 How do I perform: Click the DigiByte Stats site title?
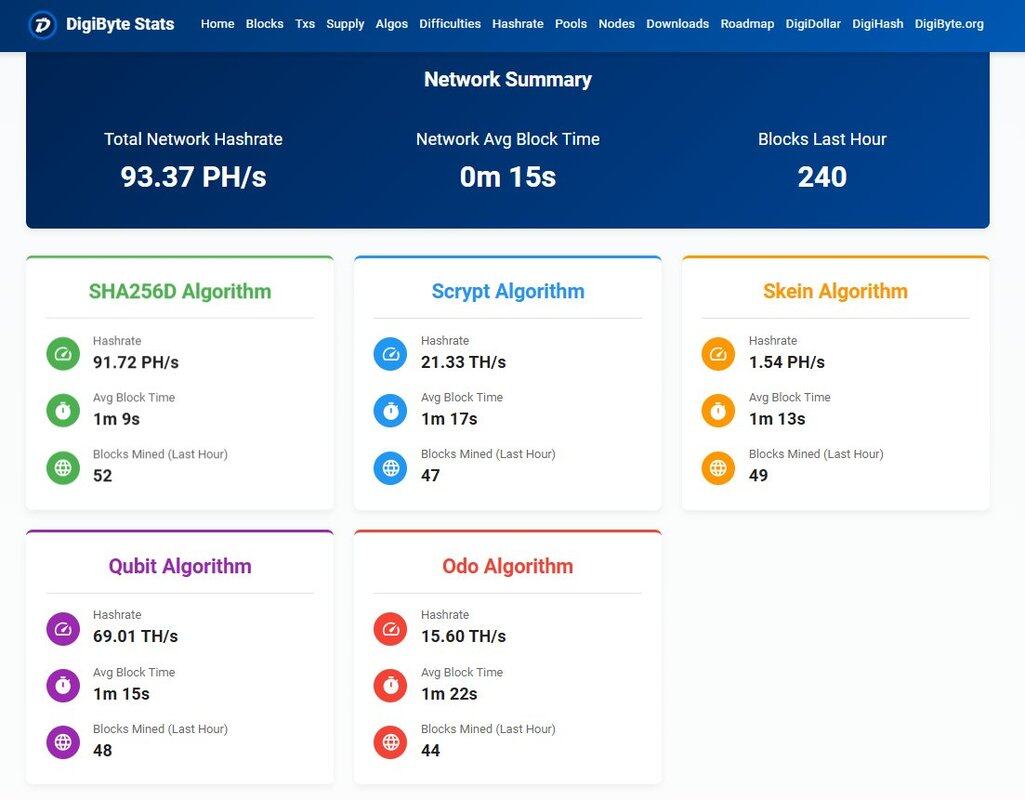pos(120,24)
